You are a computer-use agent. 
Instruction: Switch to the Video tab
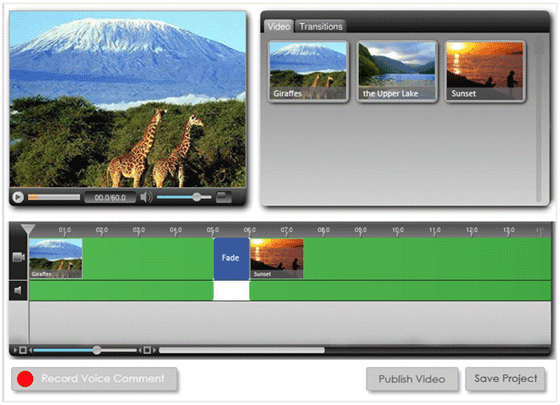(279, 26)
